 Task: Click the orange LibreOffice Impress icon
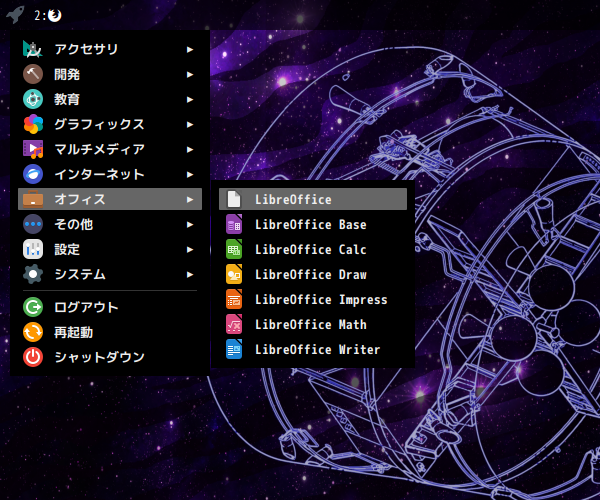pyautogui.click(x=234, y=299)
